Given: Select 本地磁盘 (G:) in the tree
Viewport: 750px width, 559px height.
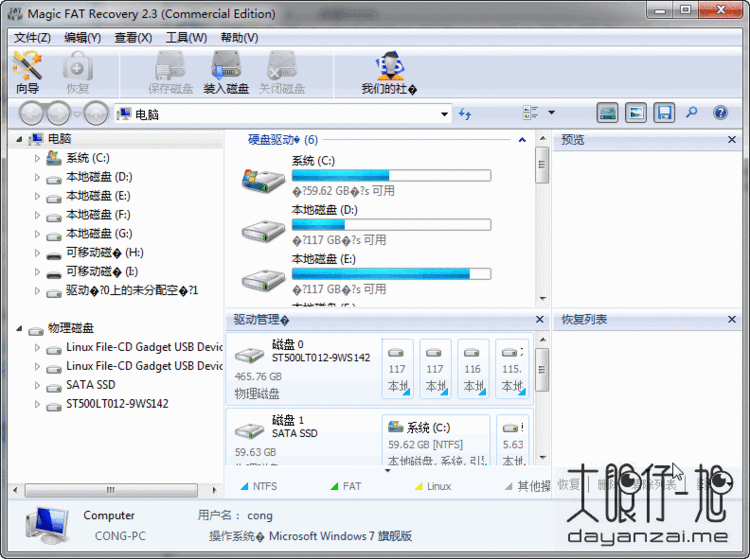Looking at the screenshot, I should [x=99, y=234].
